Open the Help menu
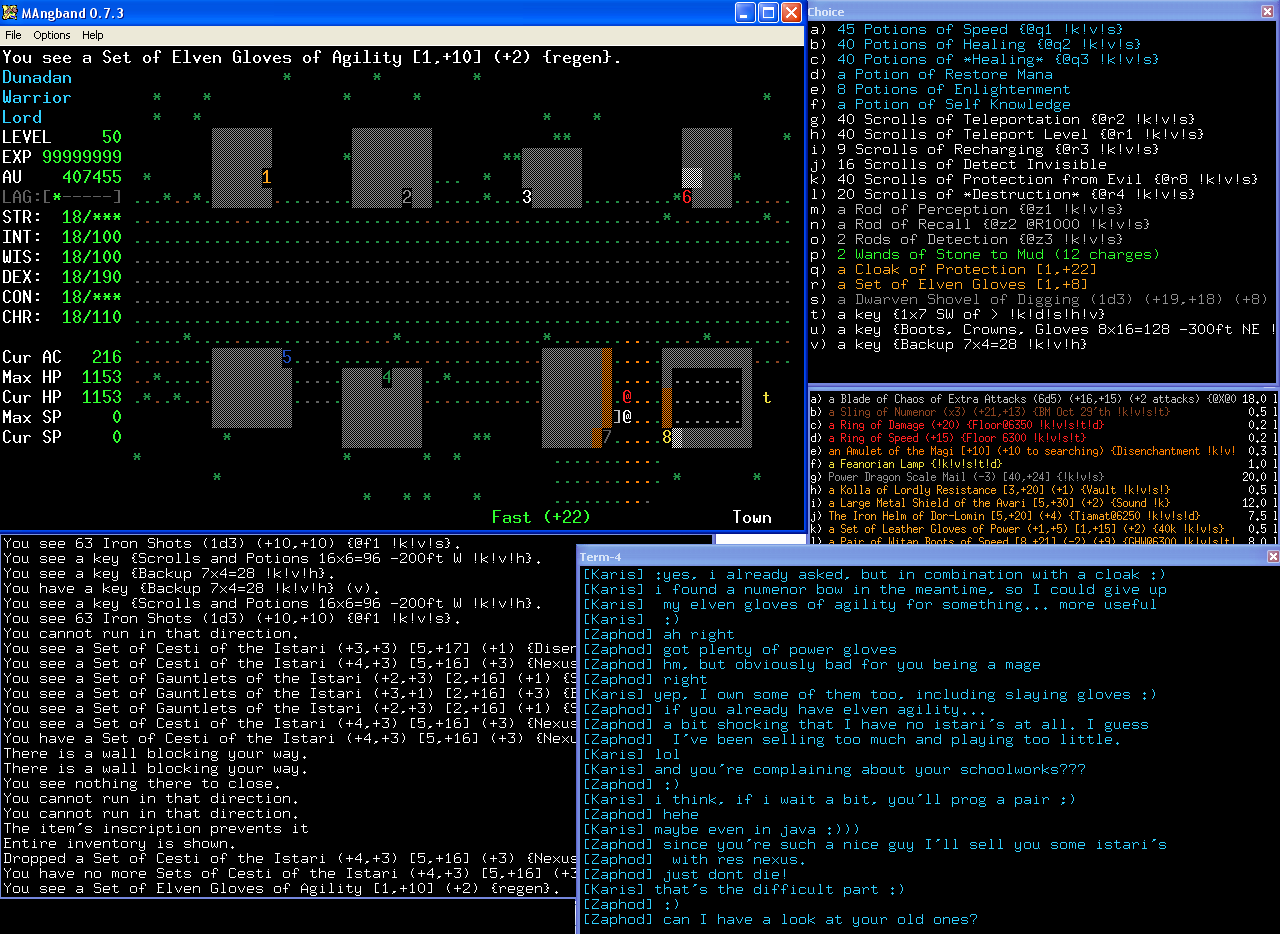The width and height of the screenshot is (1280, 934). click(x=92, y=35)
